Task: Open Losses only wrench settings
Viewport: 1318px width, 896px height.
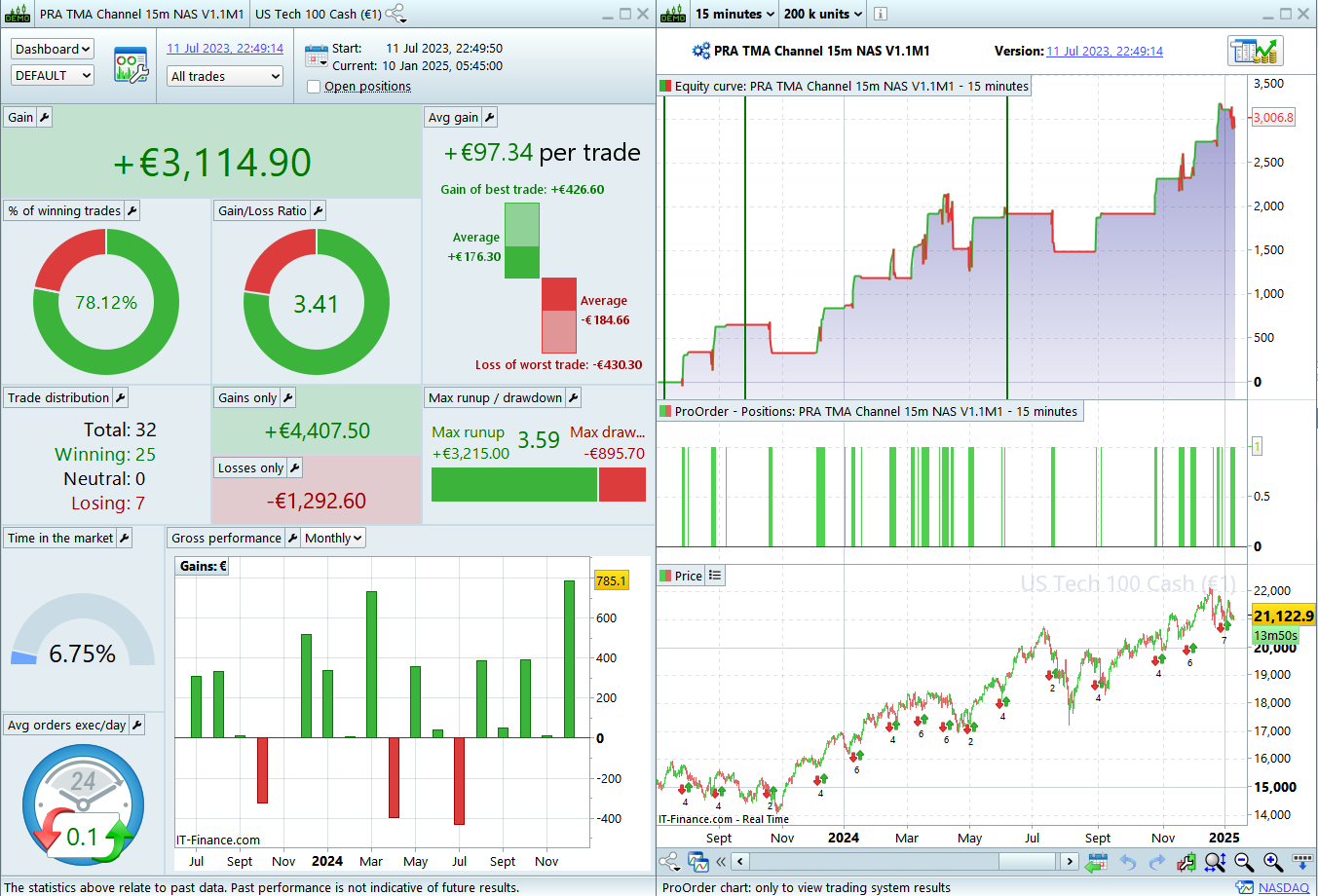Action: pos(294,467)
